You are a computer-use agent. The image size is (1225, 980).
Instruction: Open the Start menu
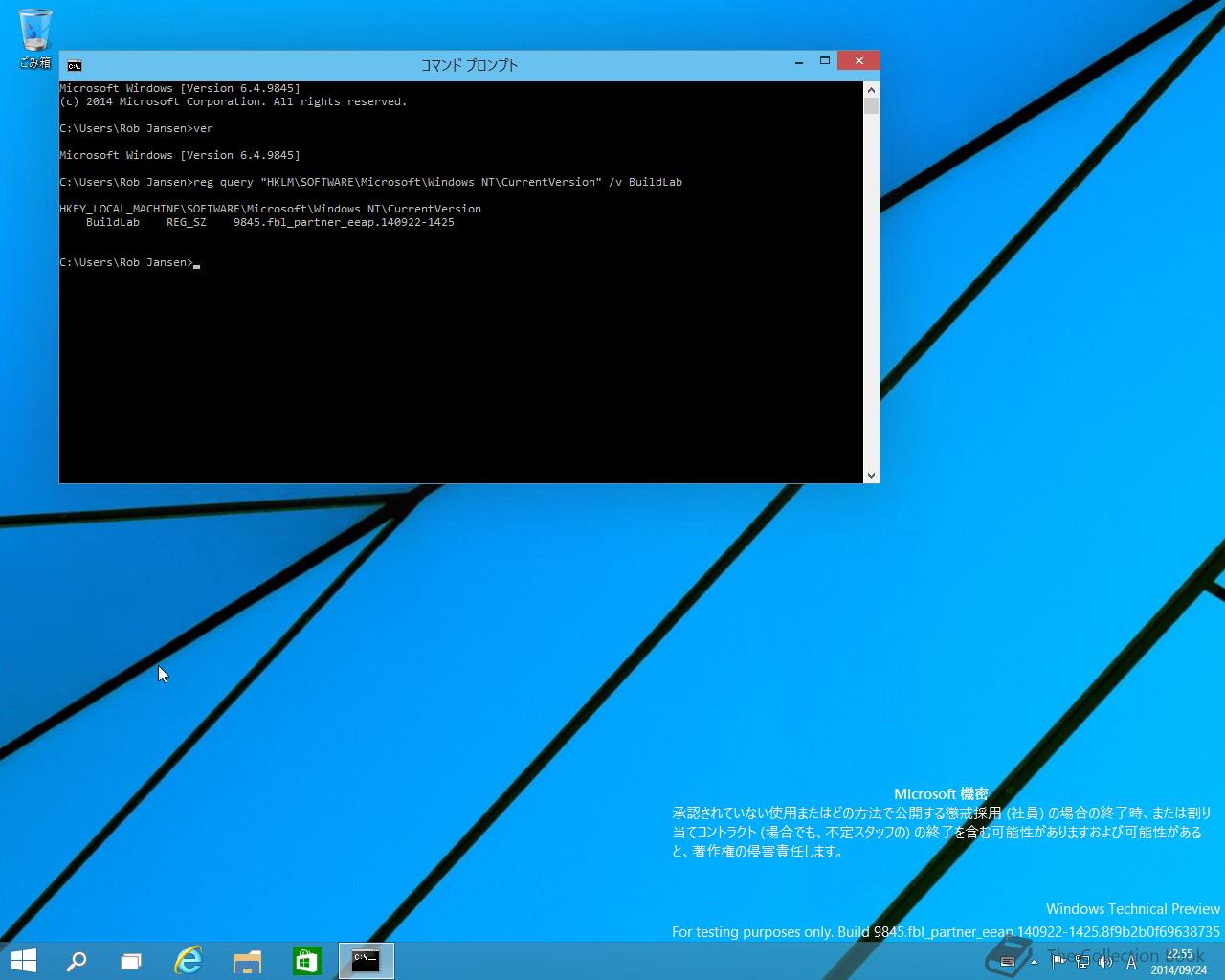[23, 961]
